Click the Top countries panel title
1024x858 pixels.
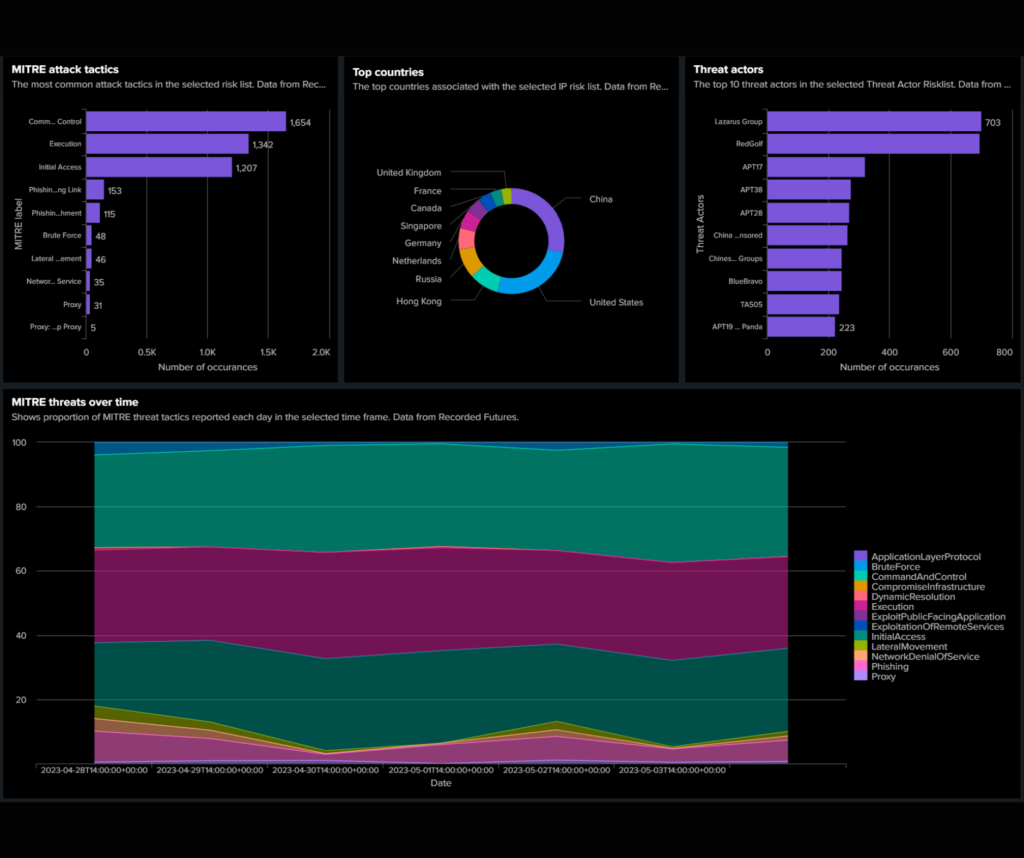click(387, 72)
